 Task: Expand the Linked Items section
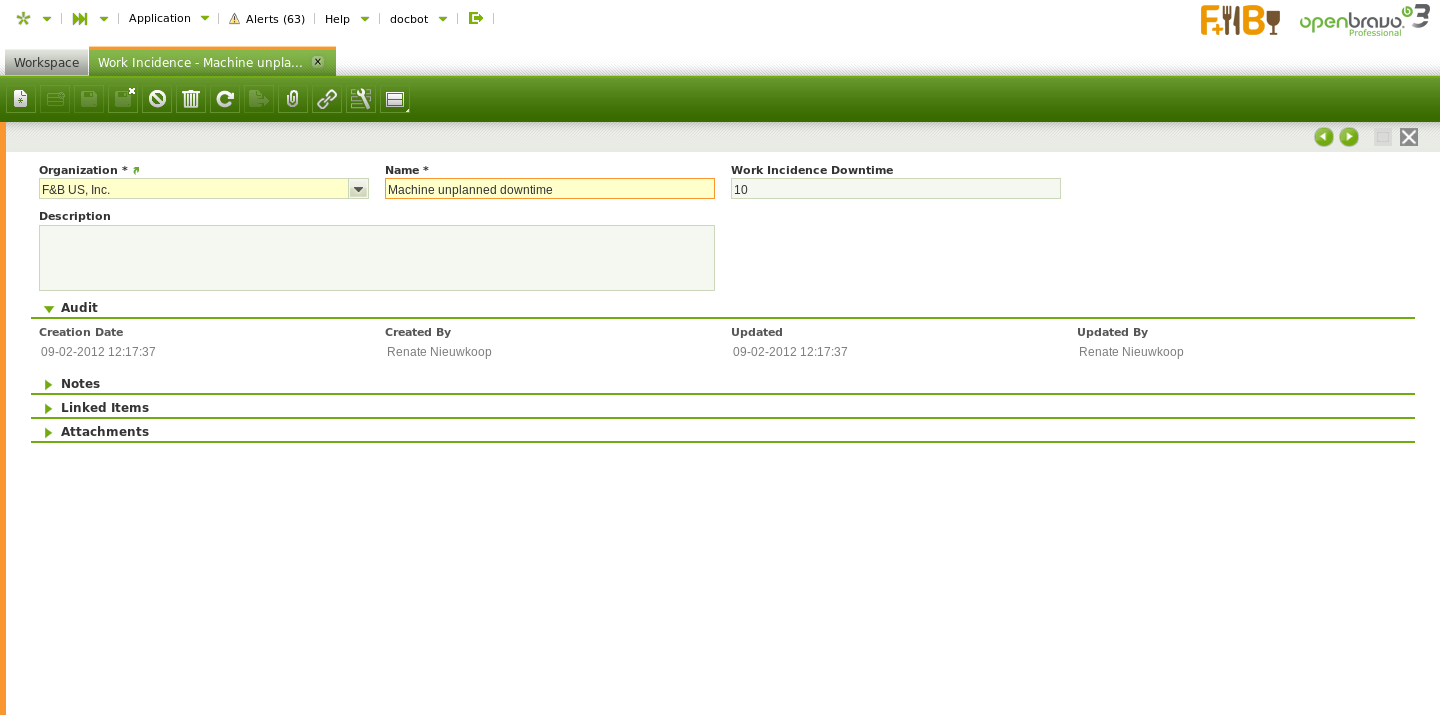click(49, 408)
